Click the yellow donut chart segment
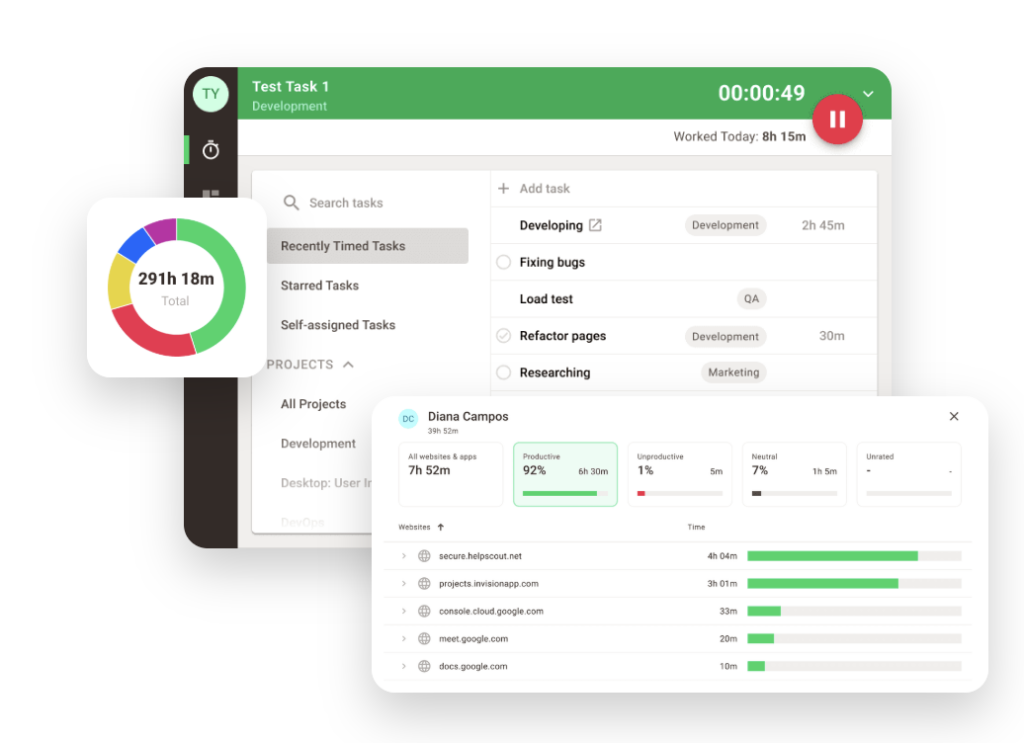1024x743 pixels. (x=120, y=281)
